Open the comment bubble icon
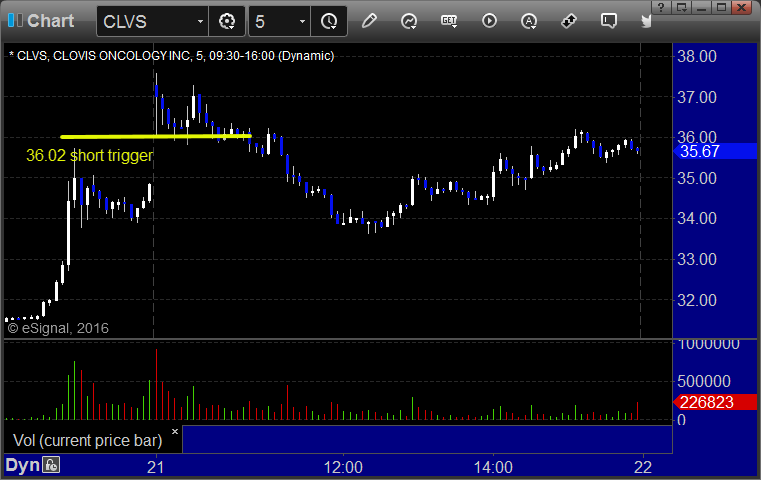Viewport: 761px width, 480px height. point(609,21)
